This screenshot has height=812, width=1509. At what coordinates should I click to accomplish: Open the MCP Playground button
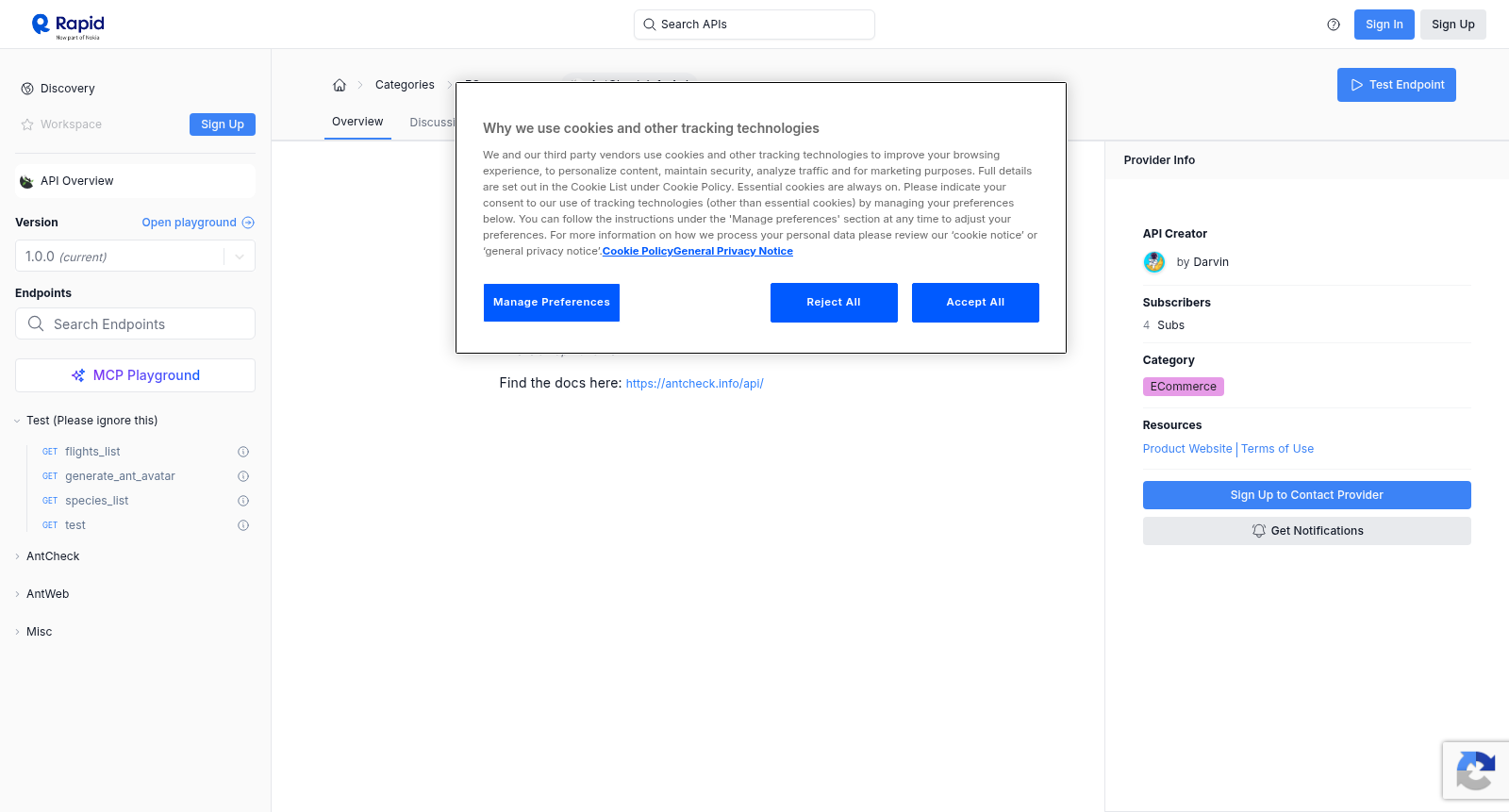135,375
